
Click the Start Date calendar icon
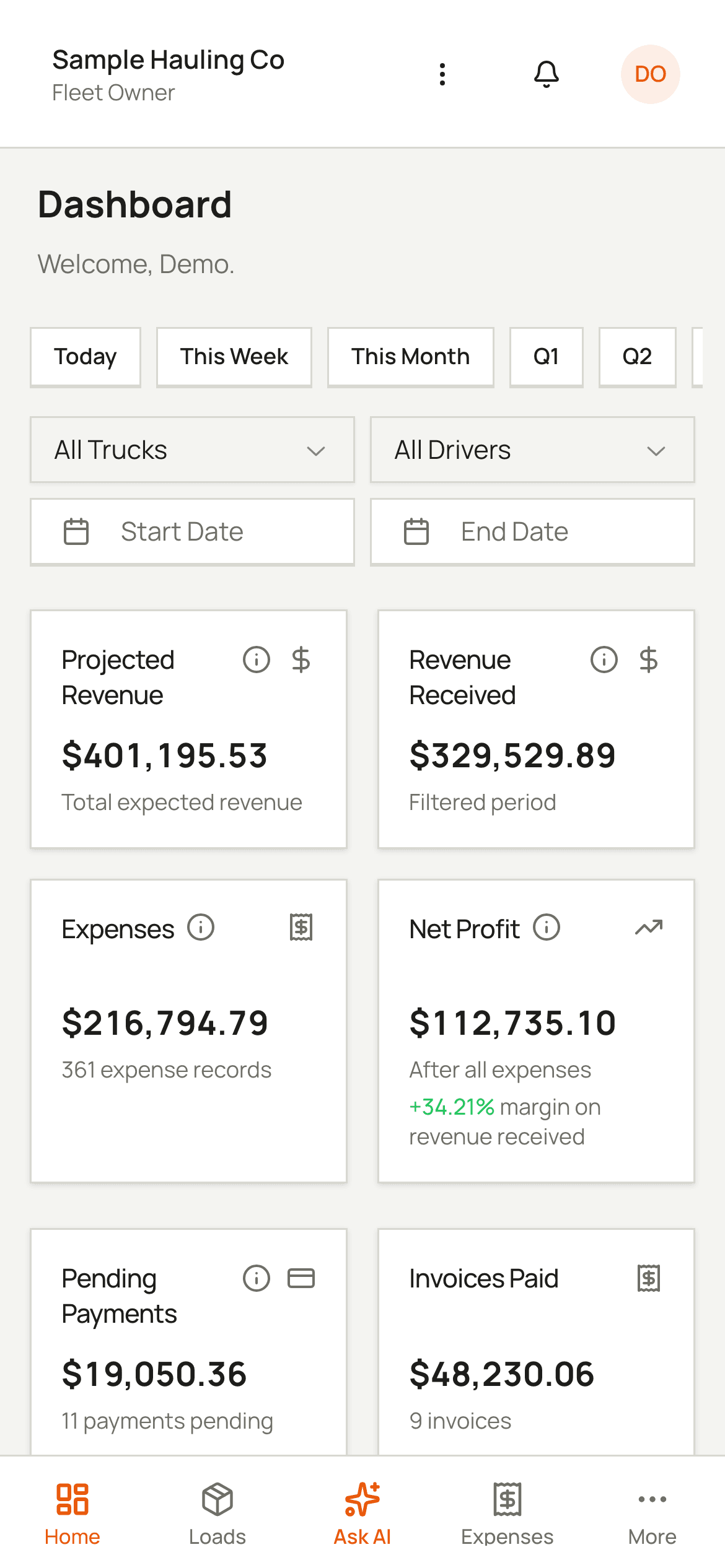(x=76, y=532)
